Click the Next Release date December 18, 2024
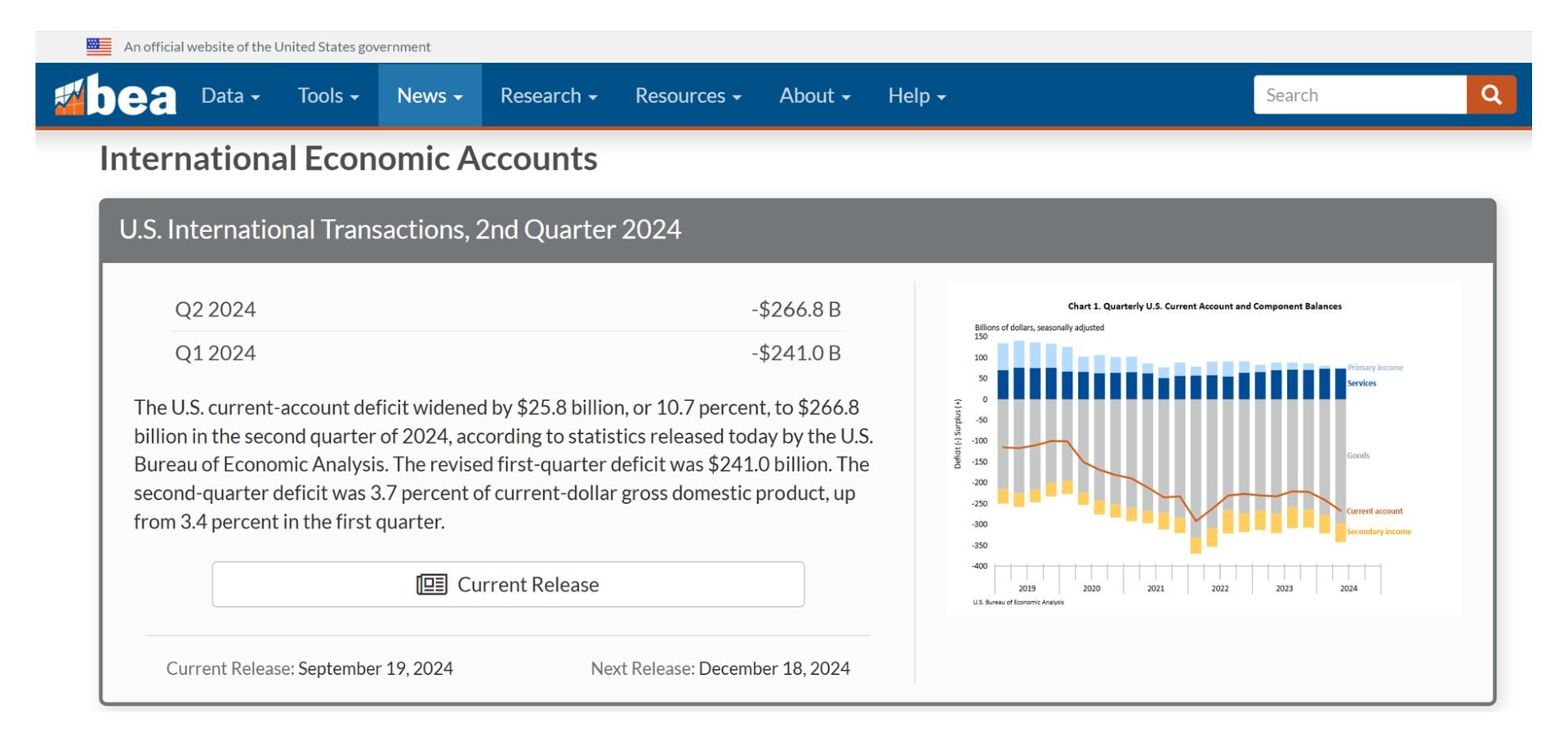Image resolution: width=1568 pixels, height=745 pixels. coord(773,668)
